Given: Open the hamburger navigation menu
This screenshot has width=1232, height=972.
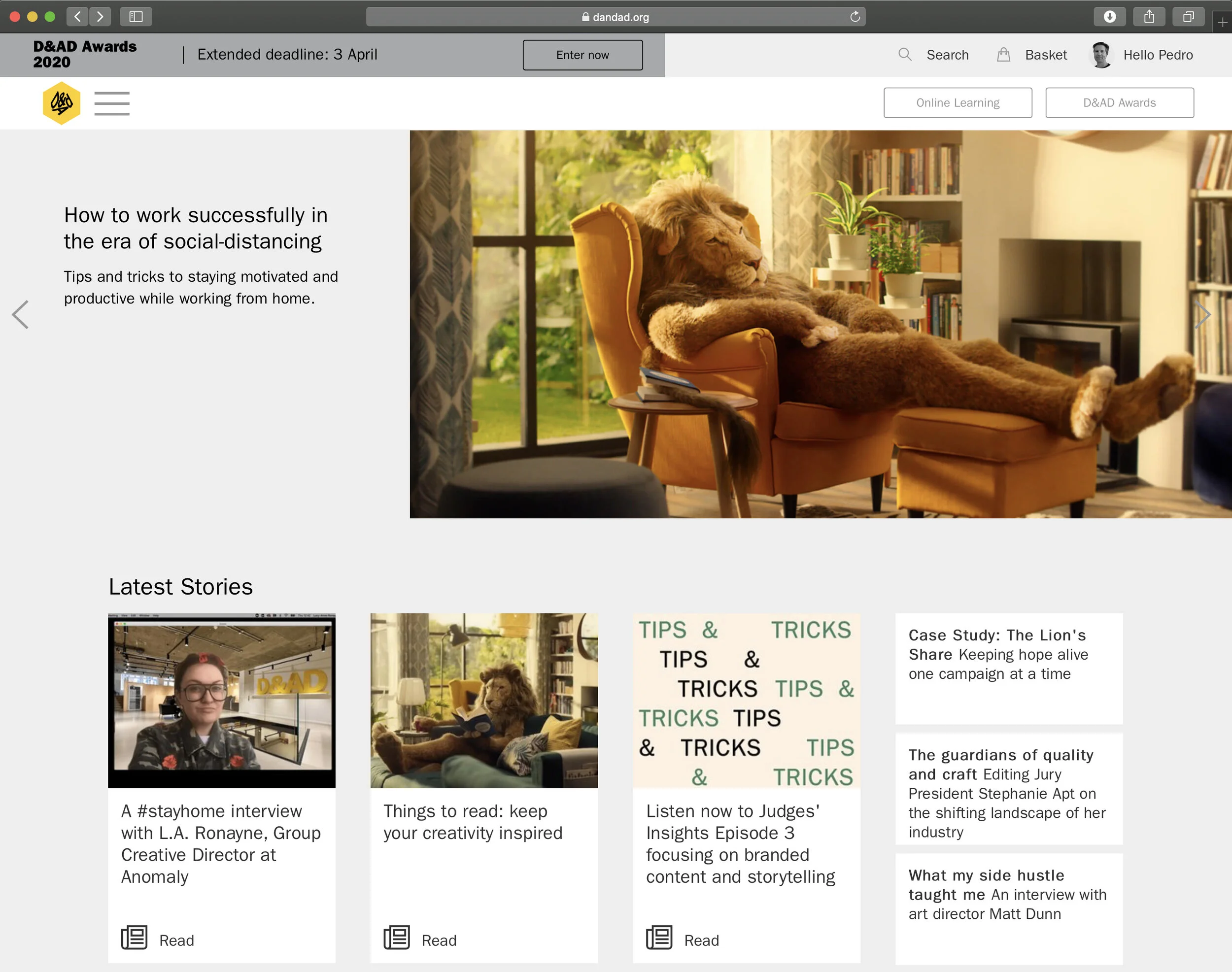Looking at the screenshot, I should [x=111, y=103].
